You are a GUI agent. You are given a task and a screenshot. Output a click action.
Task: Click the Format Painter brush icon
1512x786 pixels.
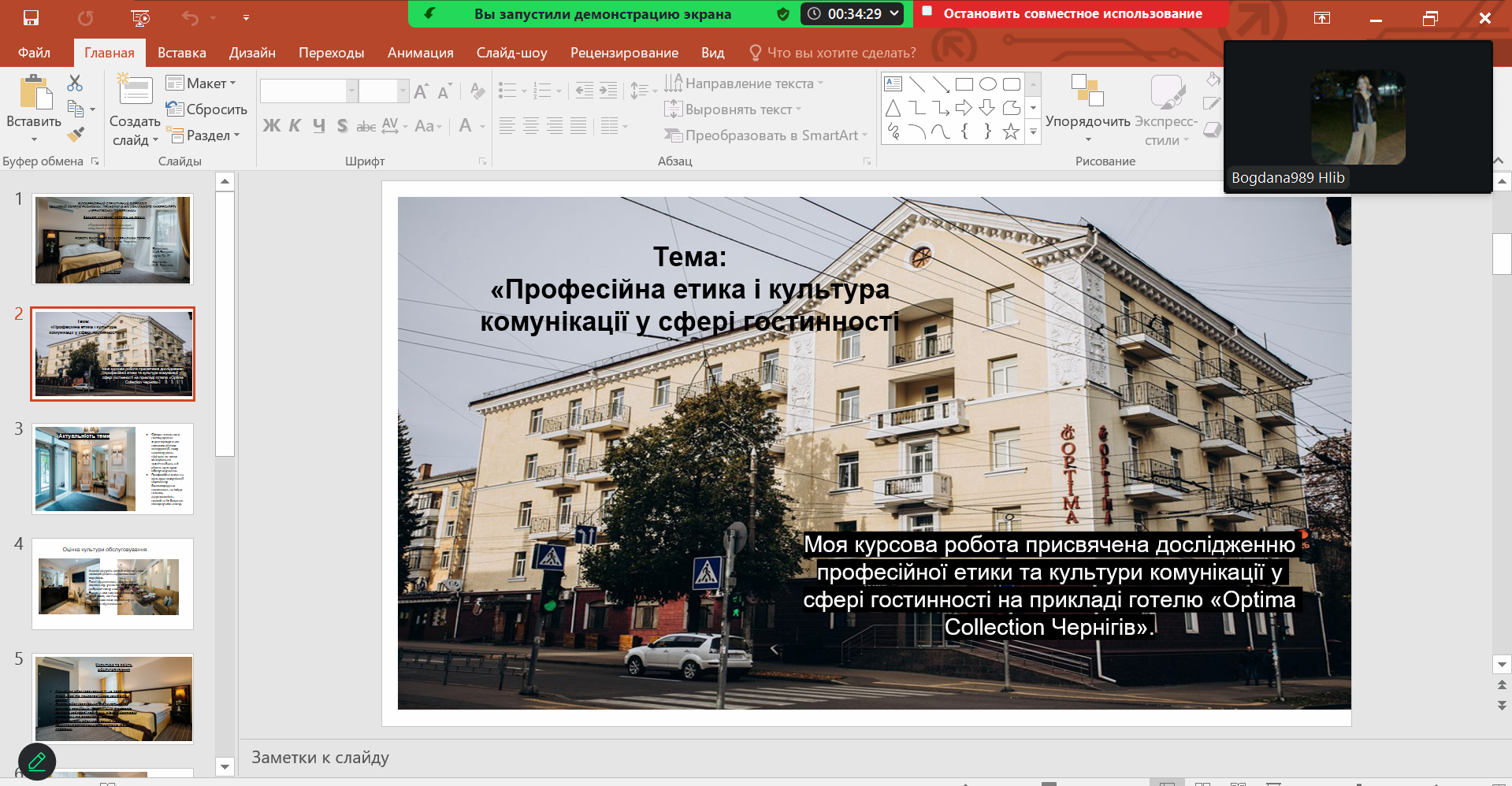click(76, 135)
